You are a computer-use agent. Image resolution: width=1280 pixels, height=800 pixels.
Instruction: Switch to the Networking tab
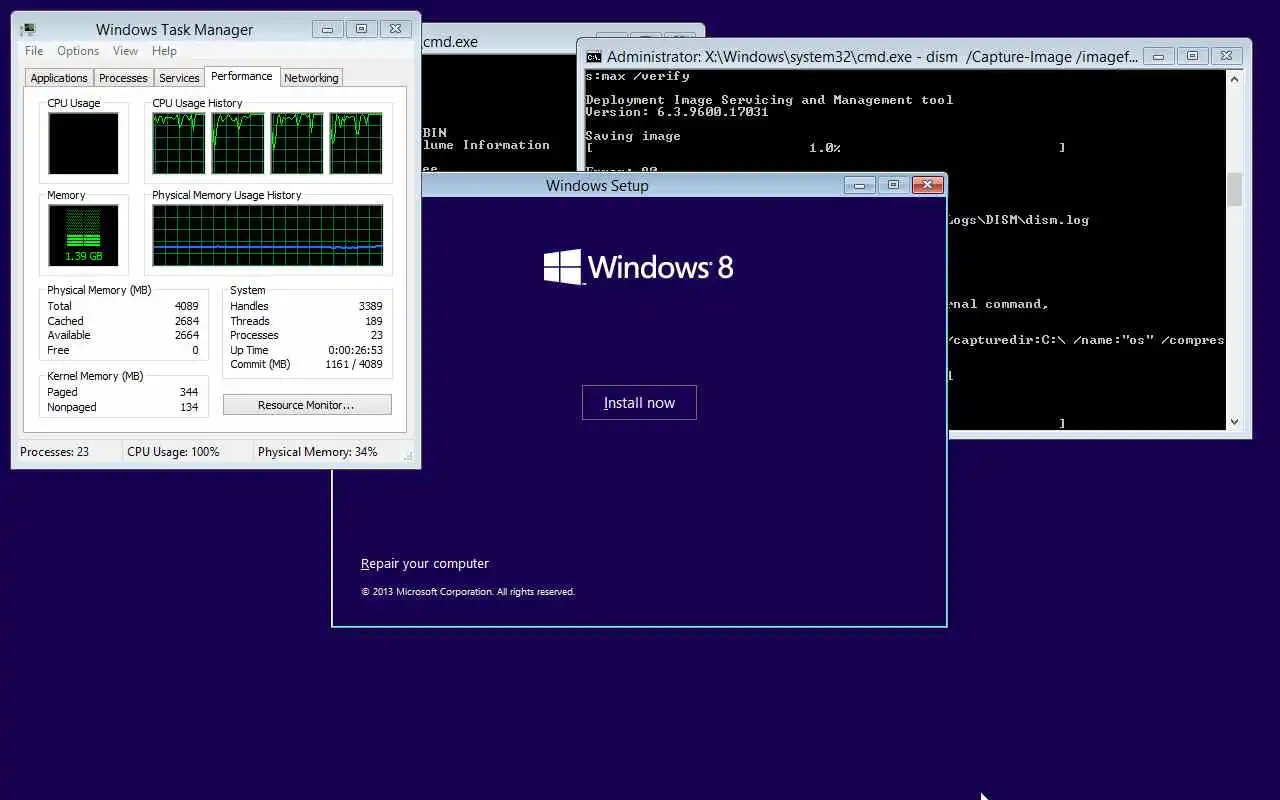pyautogui.click(x=311, y=78)
